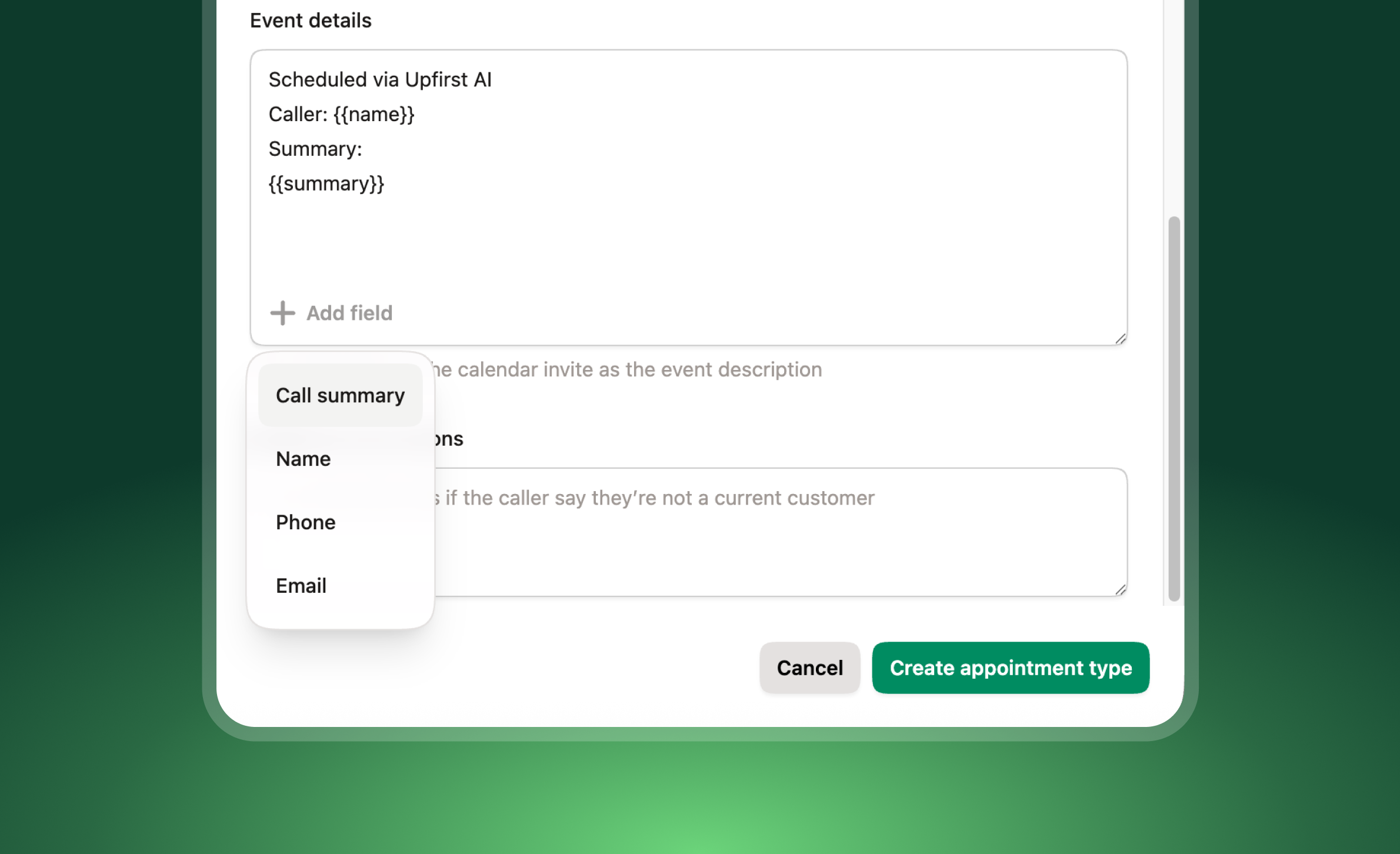The width and height of the screenshot is (1400, 854).
Task: Click the plus icon beside Add field
Action: 282,313
